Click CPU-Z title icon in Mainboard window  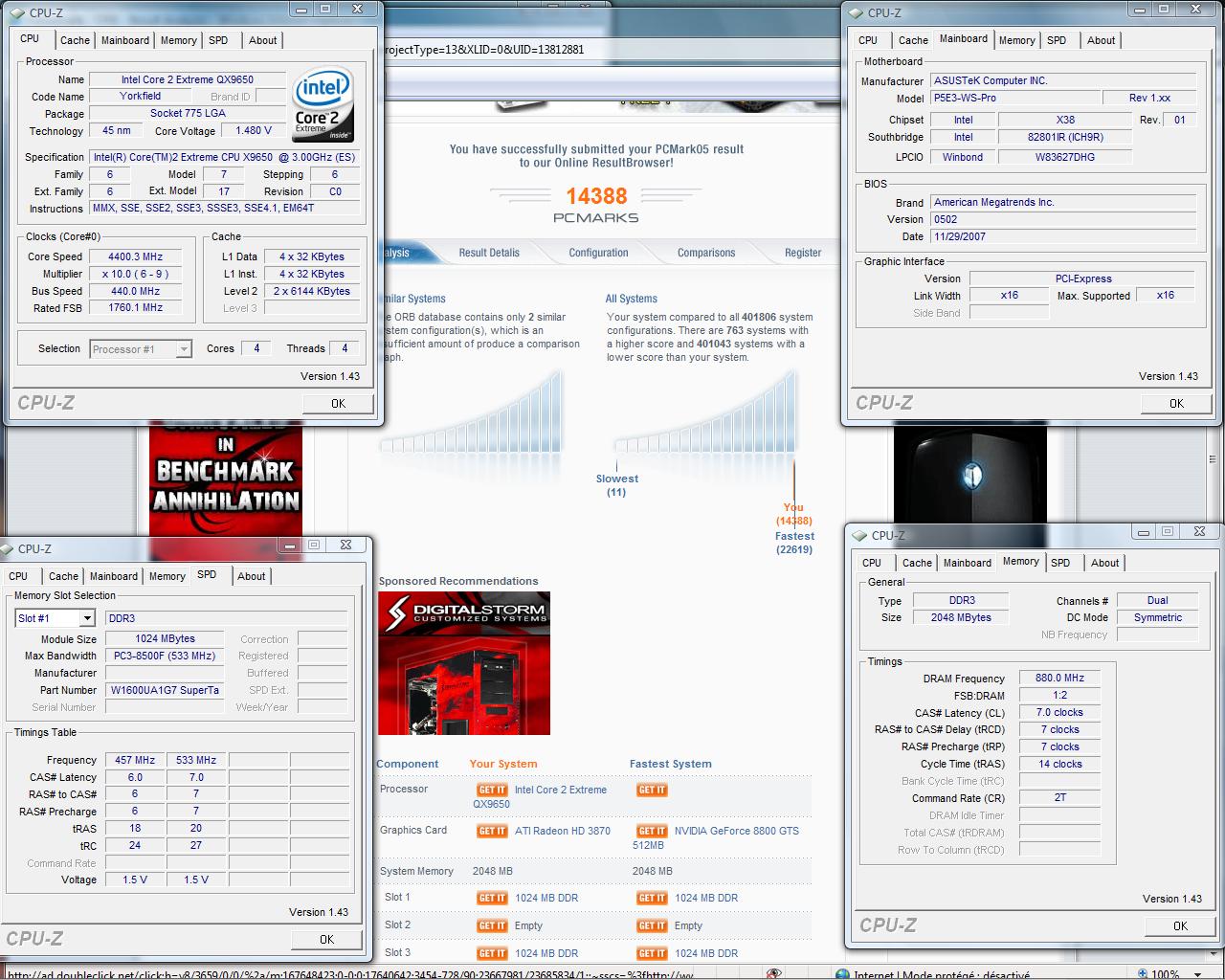point(856,12)
